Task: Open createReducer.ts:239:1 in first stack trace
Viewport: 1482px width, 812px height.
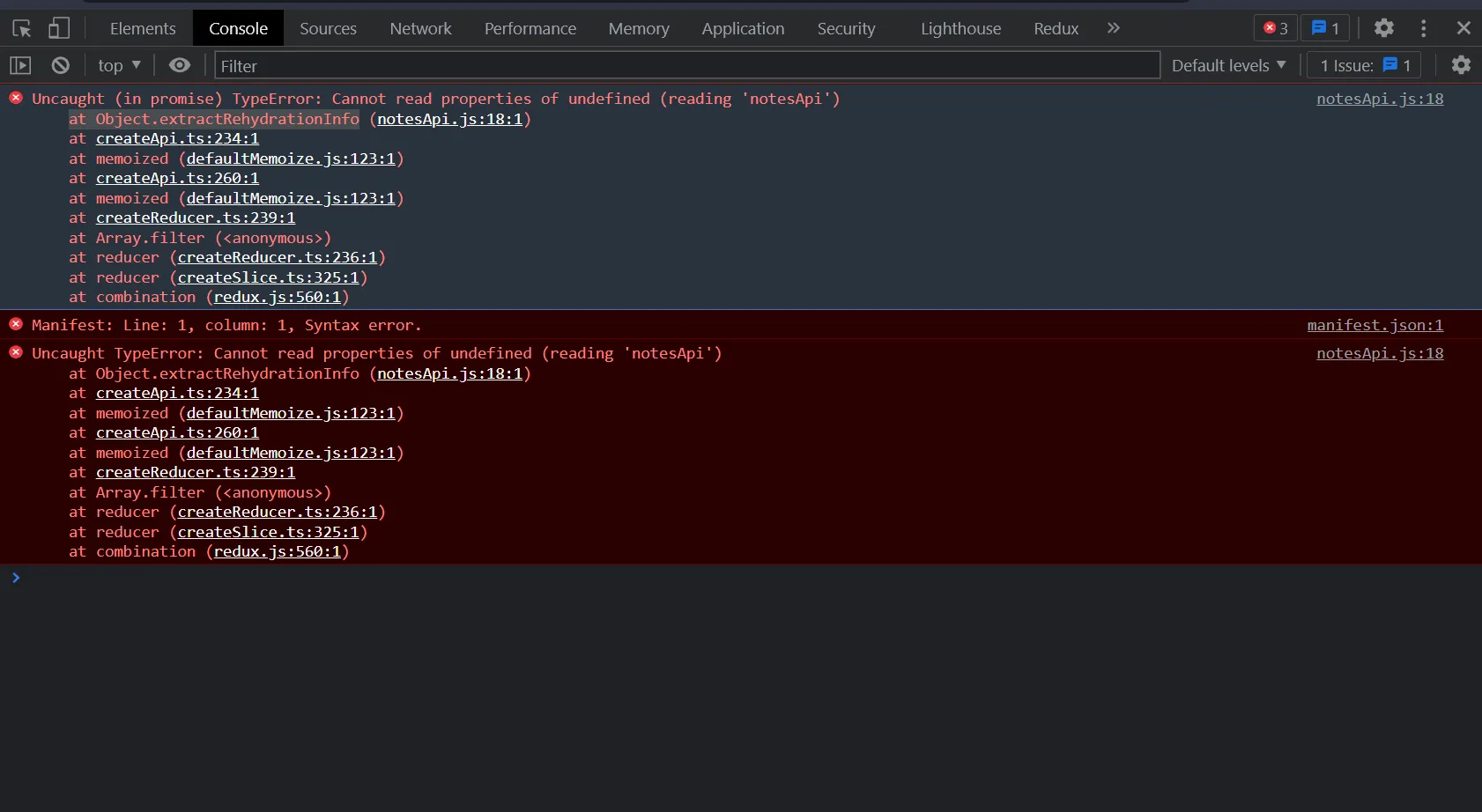Action: pos(196,218)
